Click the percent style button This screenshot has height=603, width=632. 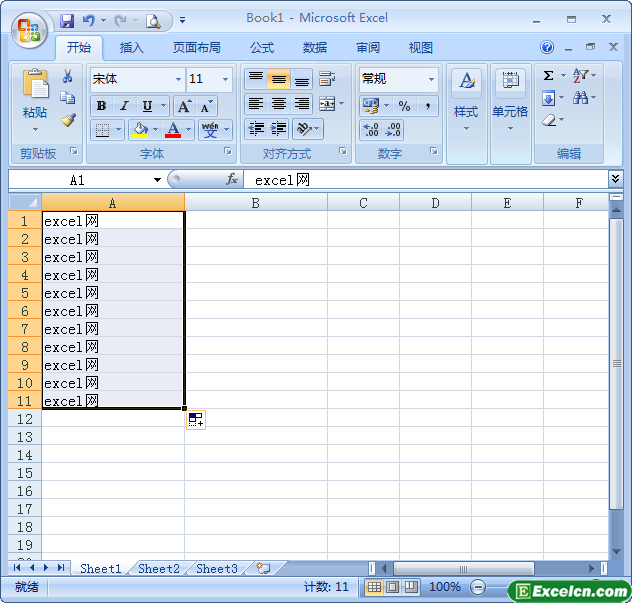click(404, 106)
